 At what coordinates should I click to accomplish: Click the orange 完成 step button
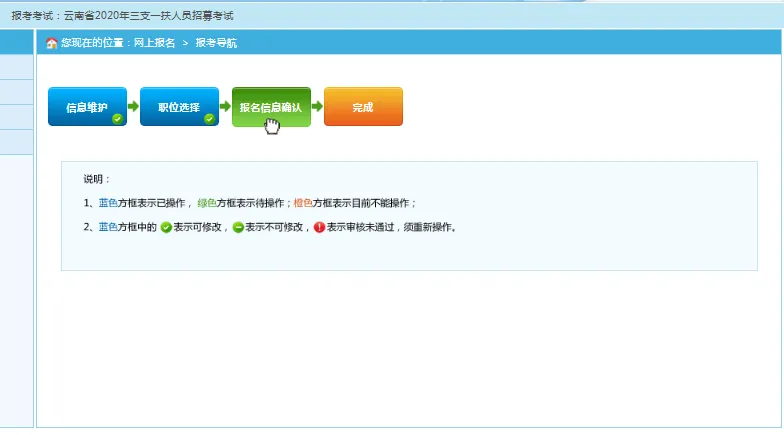[364, 106]
